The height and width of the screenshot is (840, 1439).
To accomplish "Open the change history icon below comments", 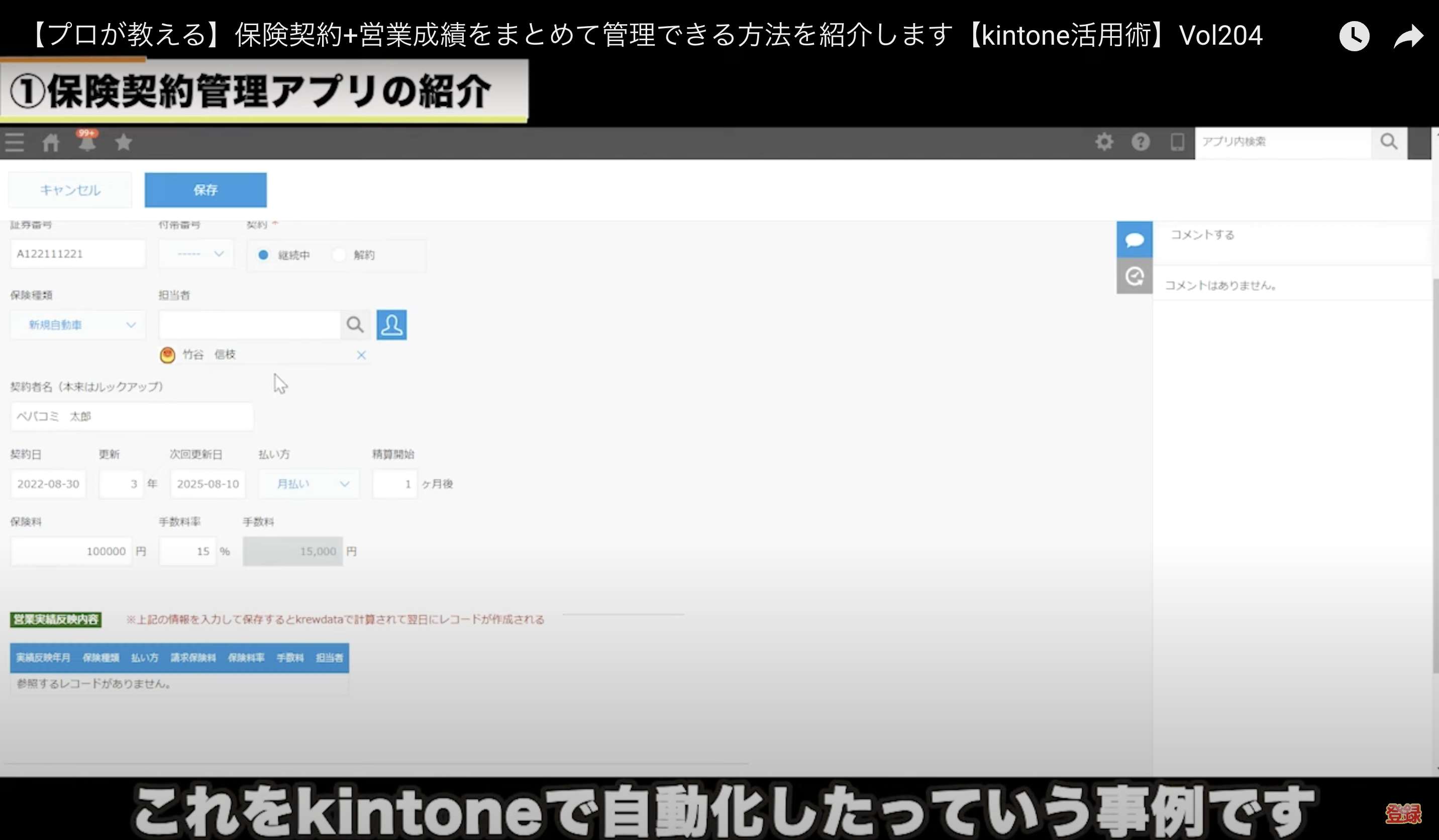I will click(x=1134, y=276).
